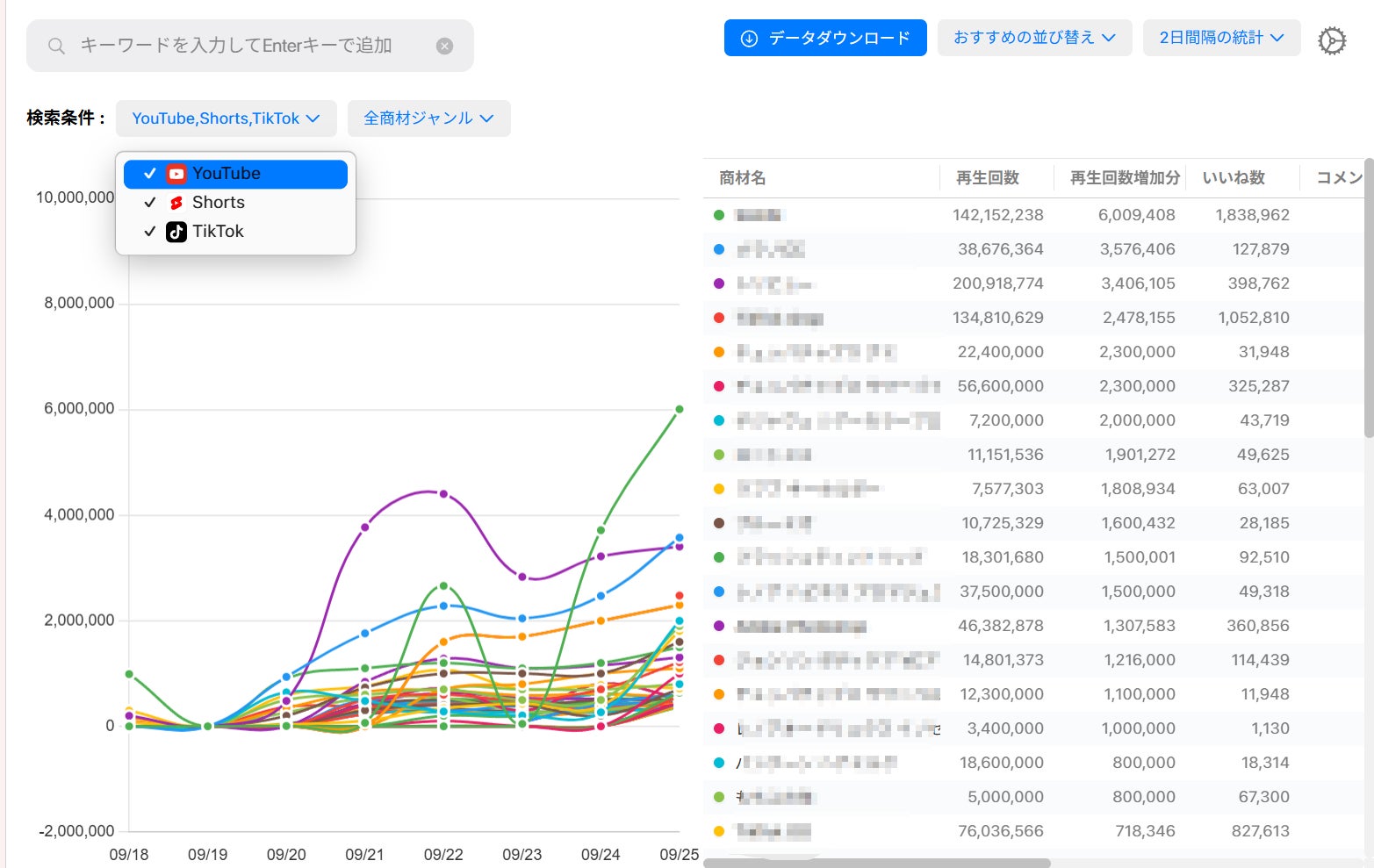
Task: Open the 2日間隔の統計 interval dropdown
Action: [x=1221, y=38]
